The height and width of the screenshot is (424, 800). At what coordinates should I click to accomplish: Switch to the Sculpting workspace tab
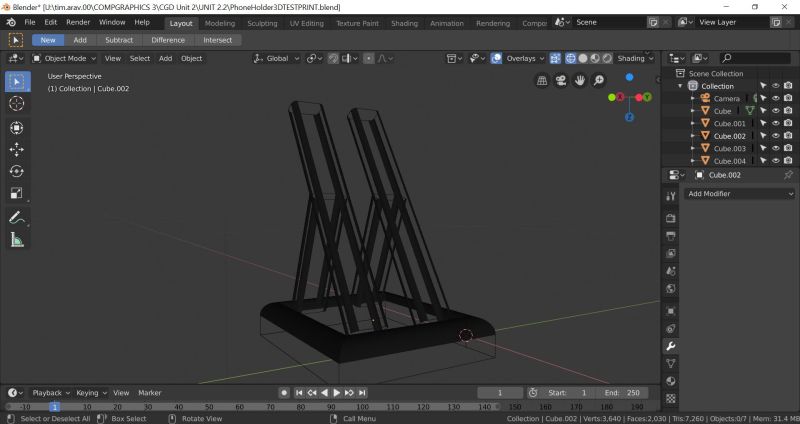[262, 23]
